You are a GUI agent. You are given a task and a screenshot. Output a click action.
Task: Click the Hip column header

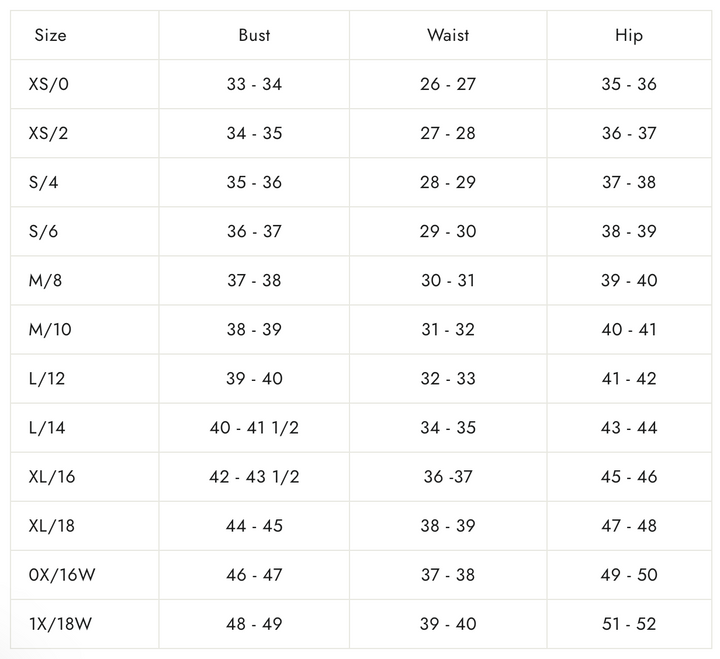click(629, 35)
